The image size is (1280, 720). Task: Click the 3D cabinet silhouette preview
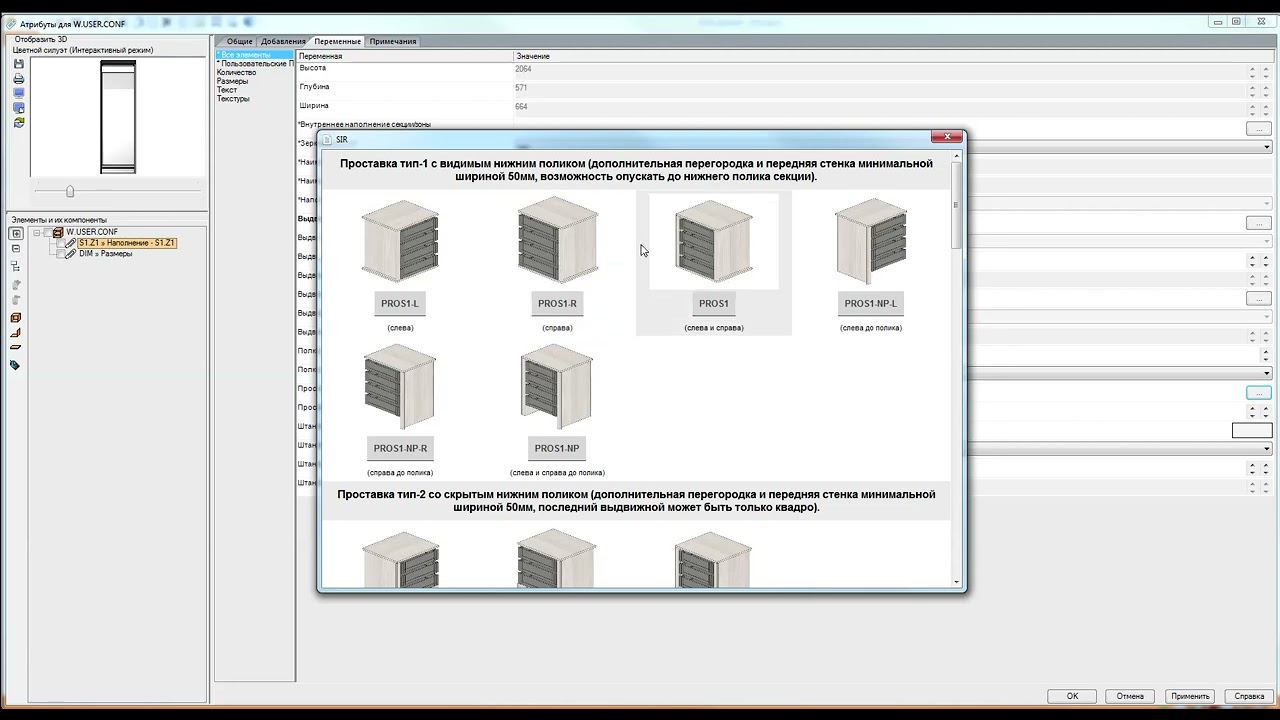pos(118,117)
